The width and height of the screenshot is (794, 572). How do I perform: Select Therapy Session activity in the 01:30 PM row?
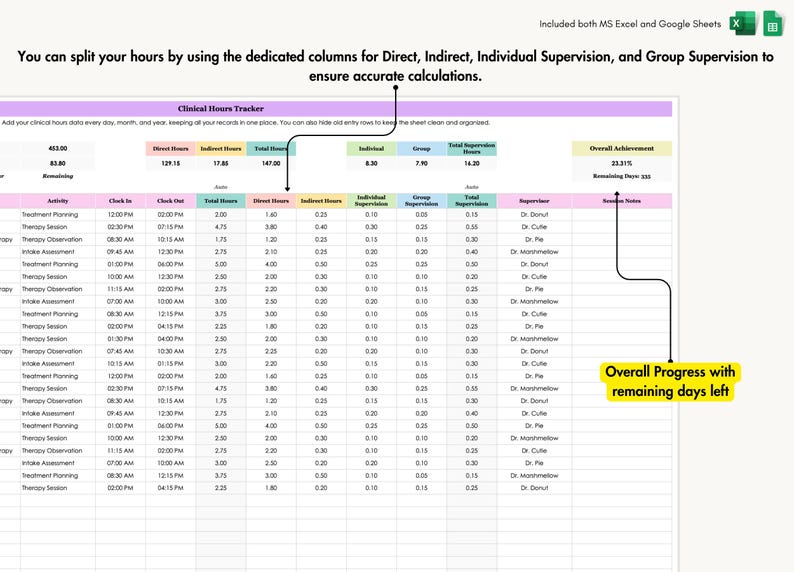[x=58, y=339]
